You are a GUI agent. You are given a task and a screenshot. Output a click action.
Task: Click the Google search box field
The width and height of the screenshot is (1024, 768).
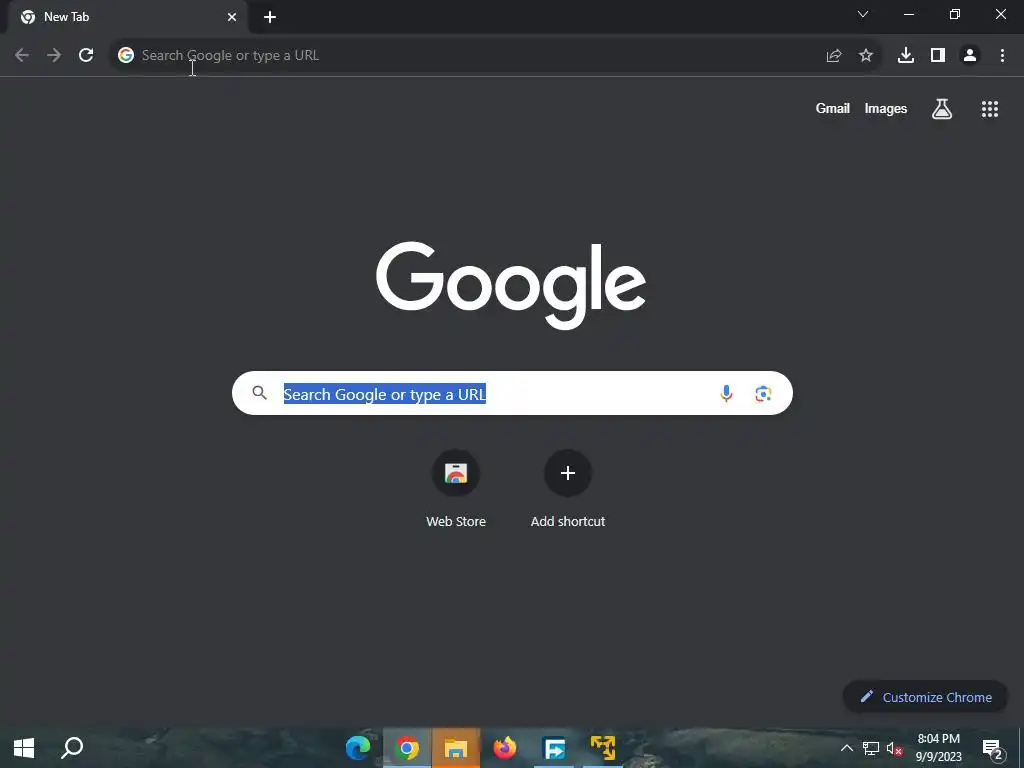(512, 393)
